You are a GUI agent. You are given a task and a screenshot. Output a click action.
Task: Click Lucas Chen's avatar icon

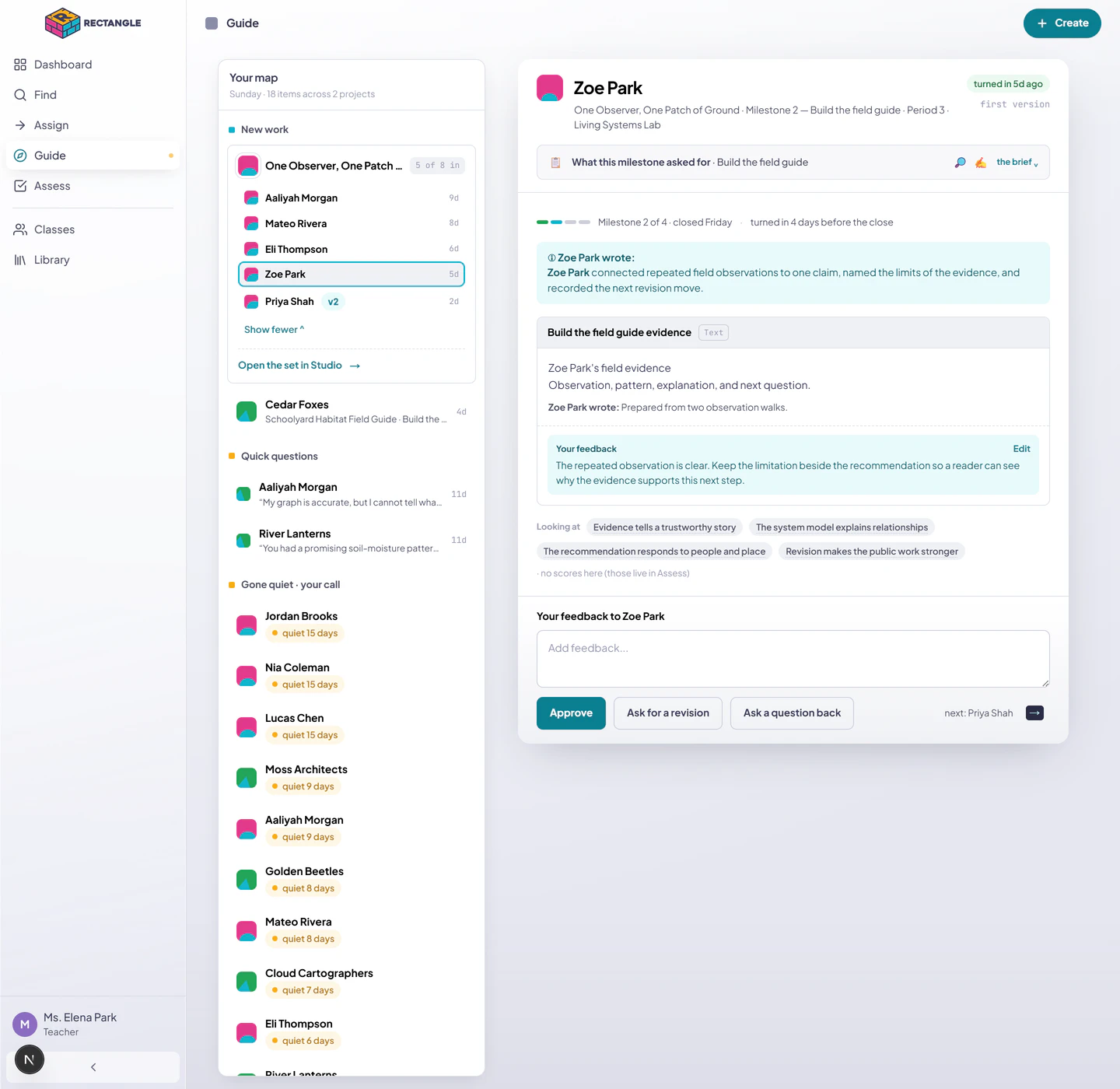point(247,727)
